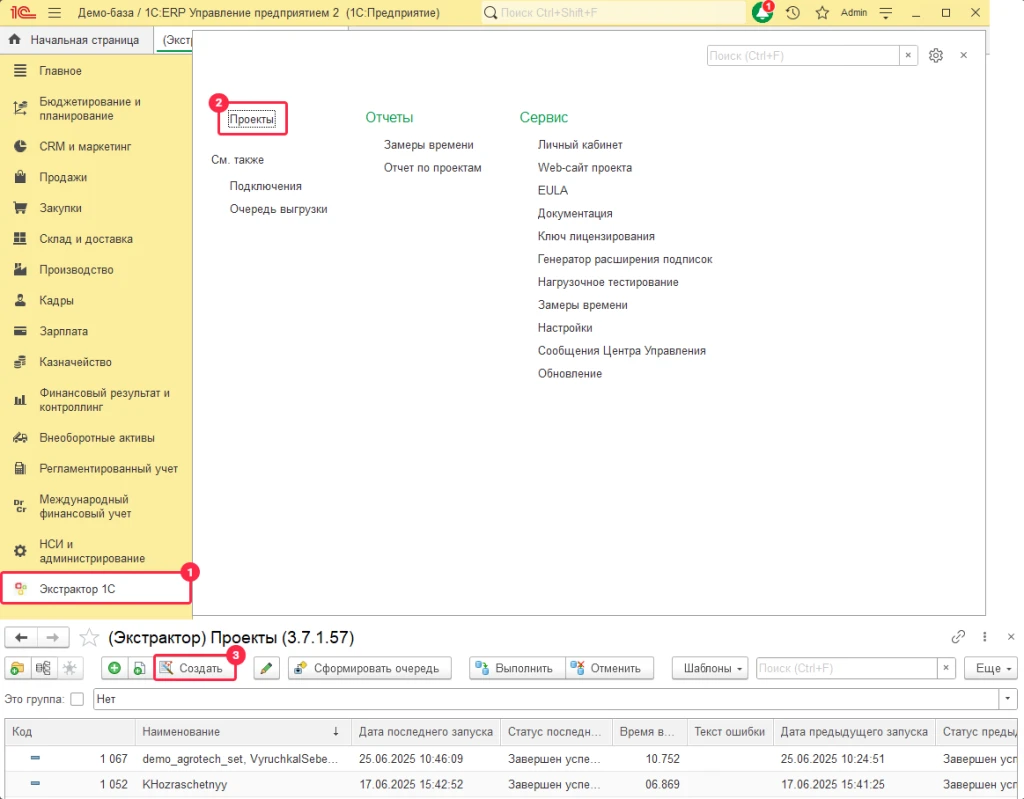Screen dimensions: 1024x799
Task: Click the pencil edit icon
Action: (265, 668)
